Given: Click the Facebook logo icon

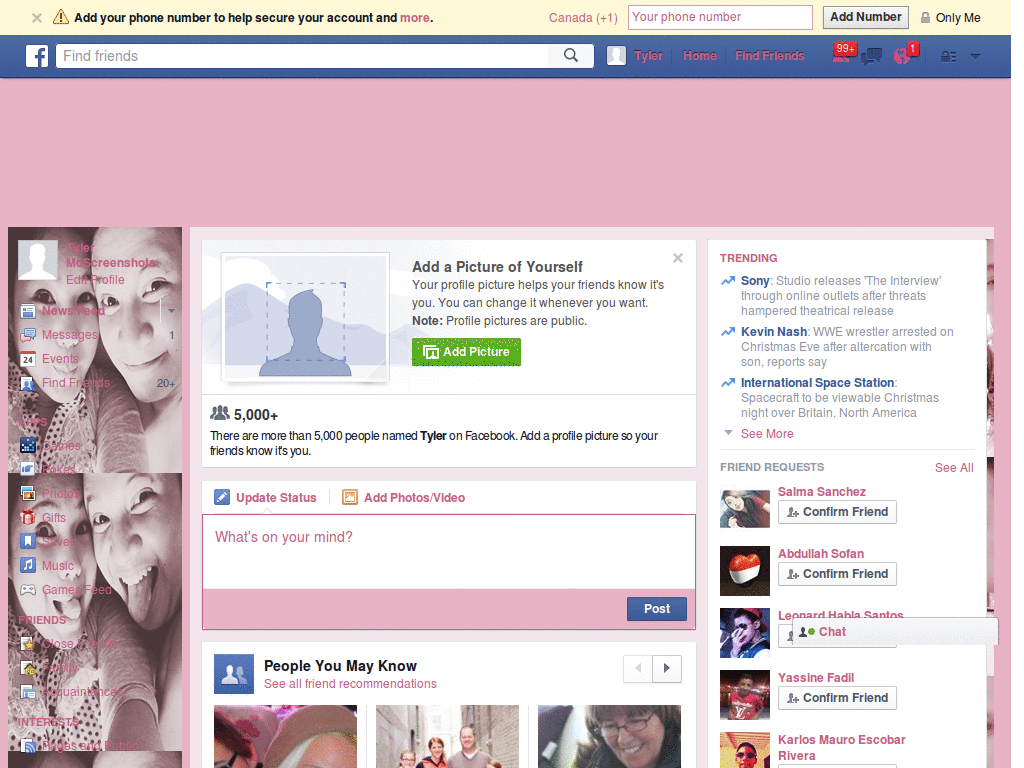Looking at the screenshot, I should pos(37,56).
